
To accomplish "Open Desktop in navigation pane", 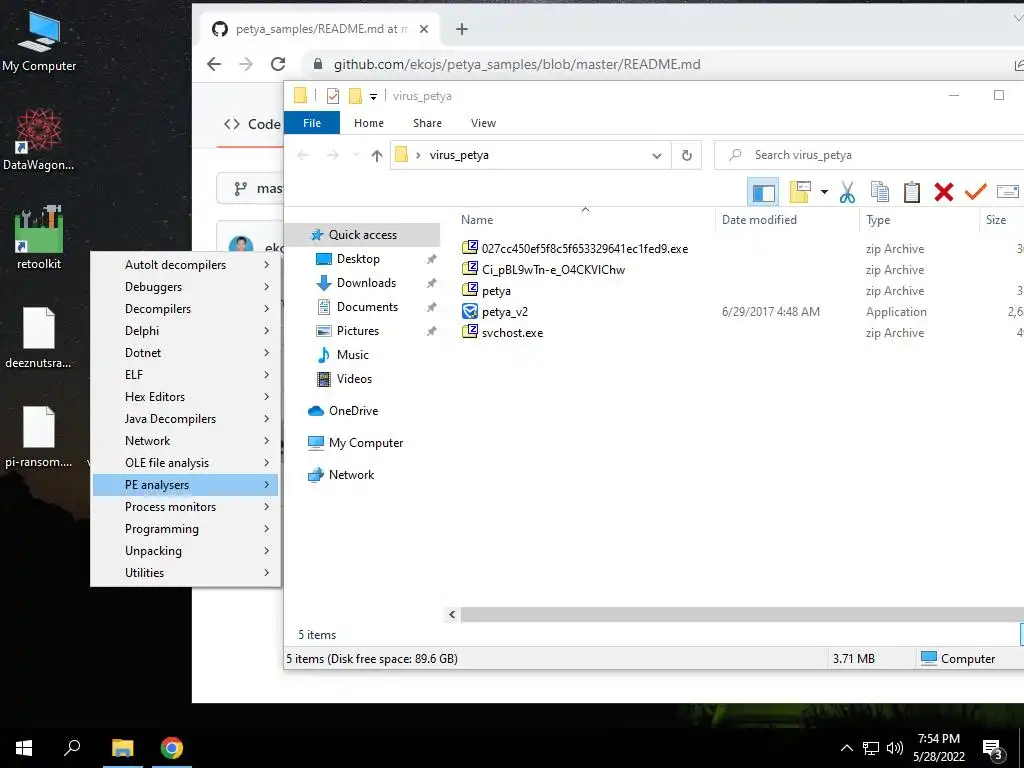I will [x=358, y=259].
